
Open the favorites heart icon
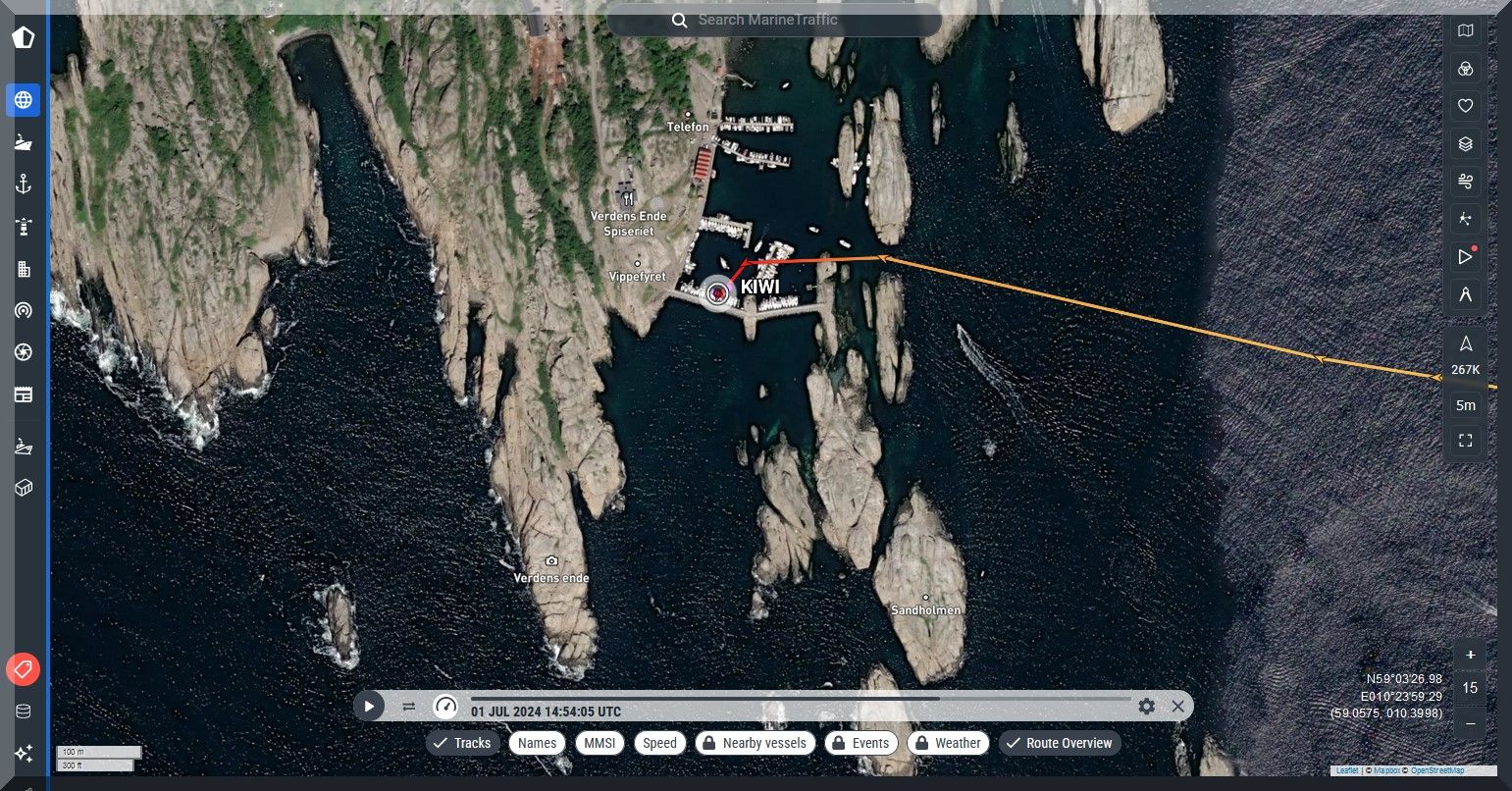click(1465, 106)
